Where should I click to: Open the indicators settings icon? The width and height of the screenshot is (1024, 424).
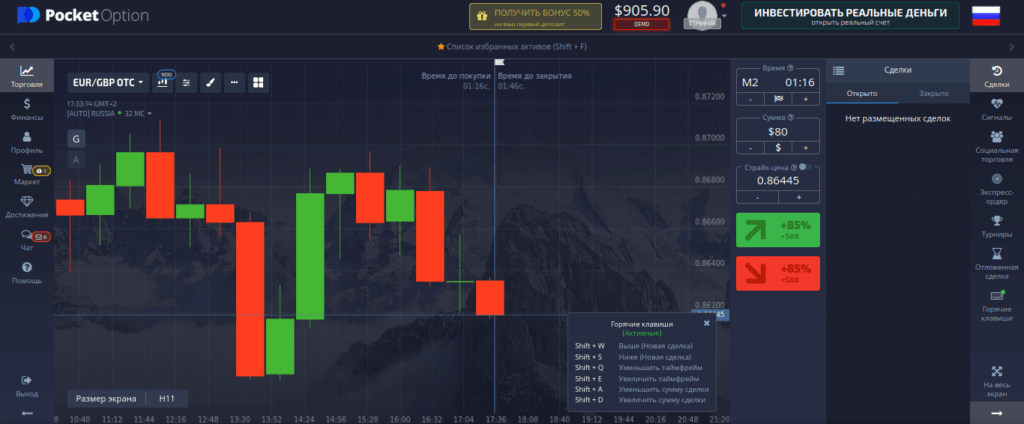click(187, 82)
